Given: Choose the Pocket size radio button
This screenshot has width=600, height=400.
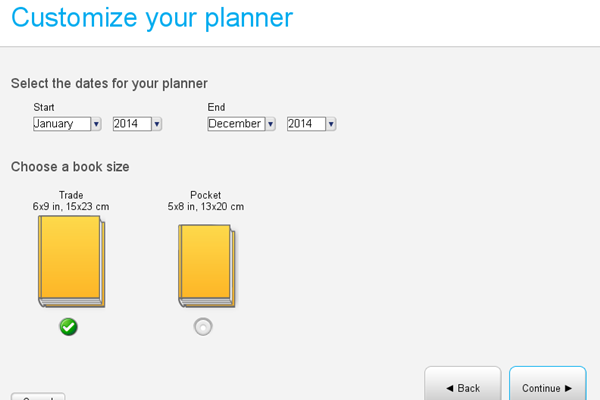Looking at the screenshot, I should (203, 327).
